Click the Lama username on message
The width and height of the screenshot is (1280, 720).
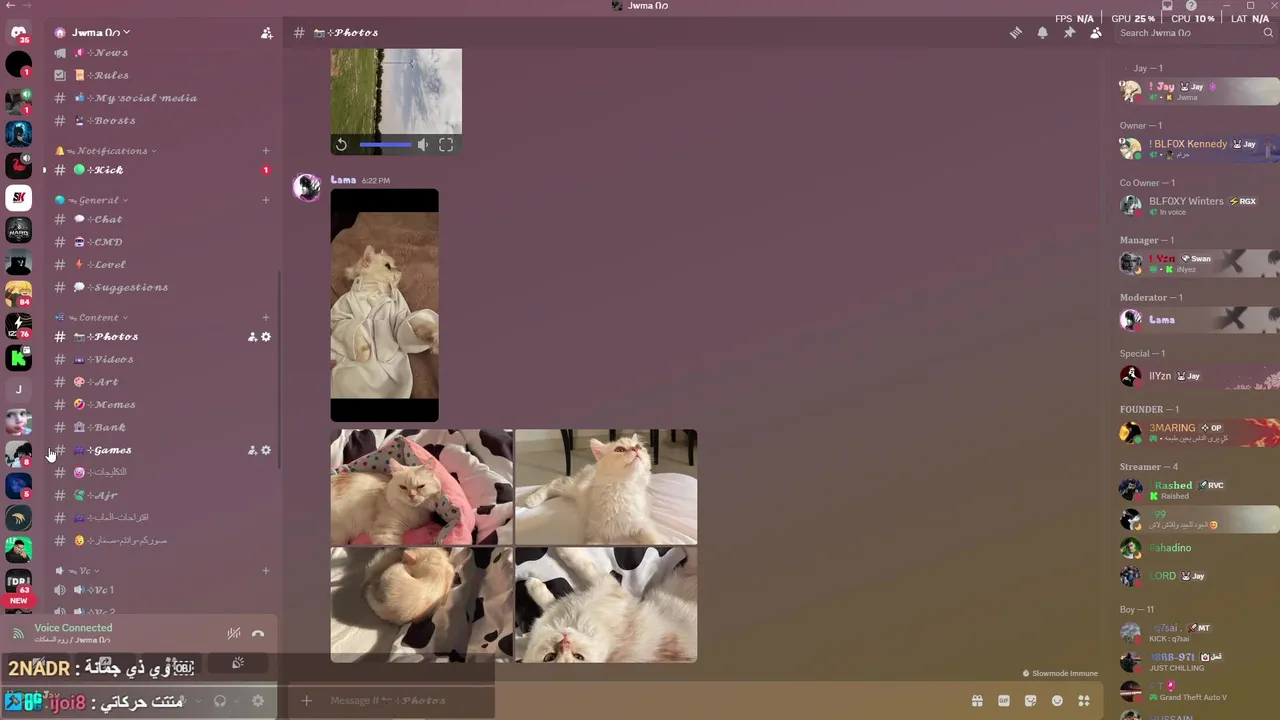pyautogui.click(x=343, y=180)
